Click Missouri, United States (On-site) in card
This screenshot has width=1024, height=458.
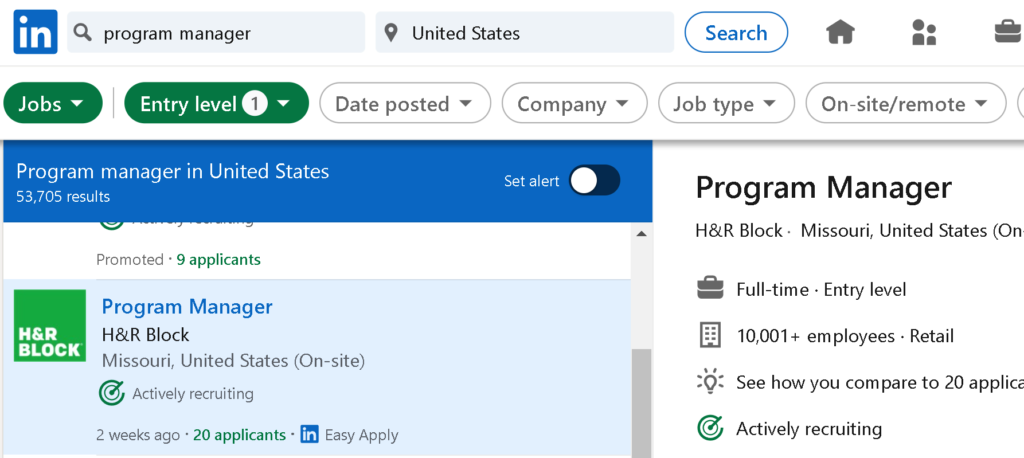(x=233, y=361)
